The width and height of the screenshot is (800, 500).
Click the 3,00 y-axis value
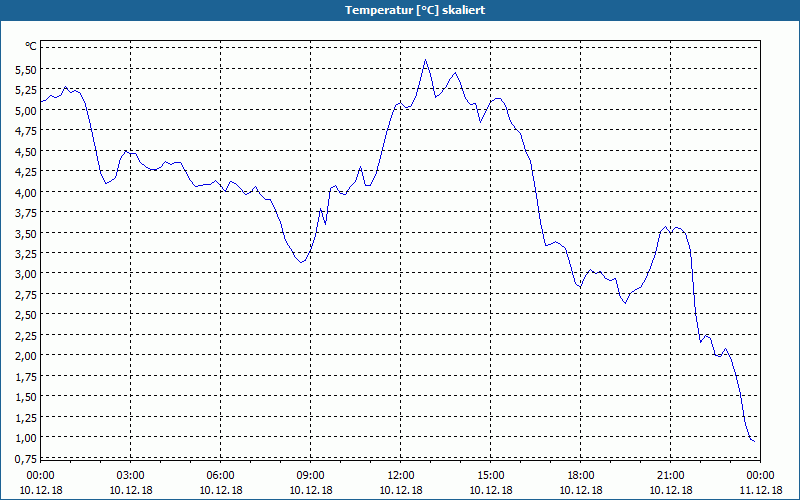tap(26, 274)
